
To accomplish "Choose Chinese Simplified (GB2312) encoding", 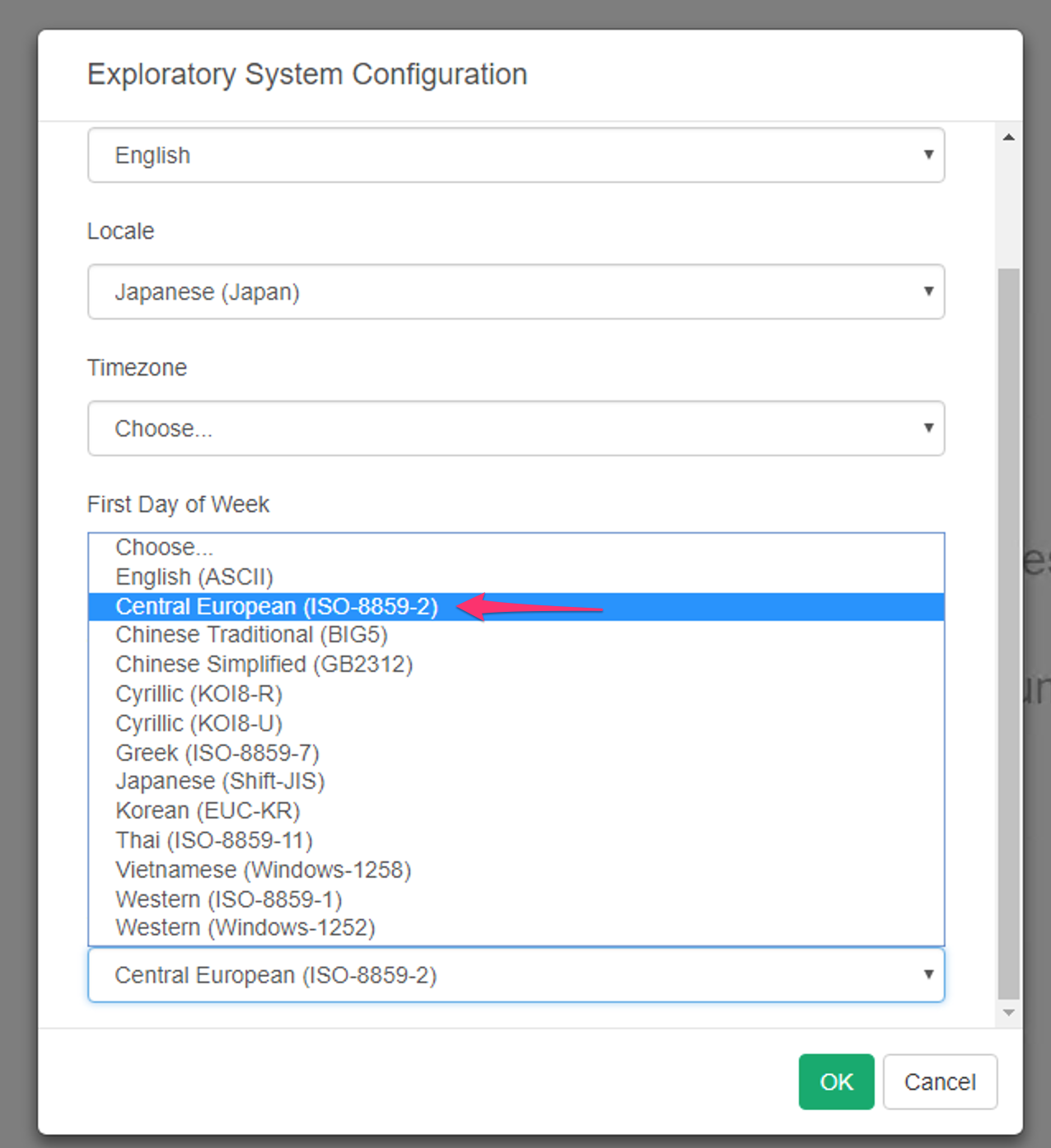I will click(264, 665).
